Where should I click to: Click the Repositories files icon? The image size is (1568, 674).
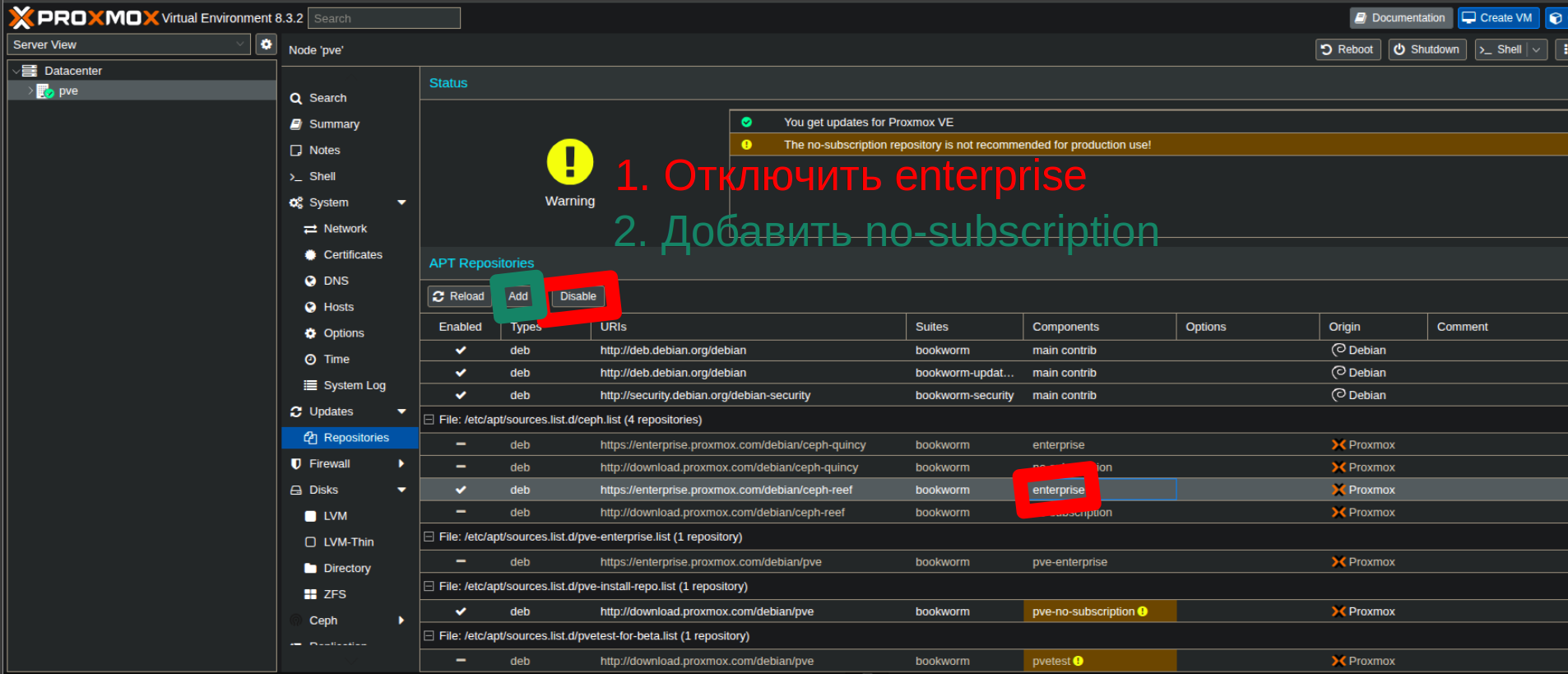[x=310, y=438]
